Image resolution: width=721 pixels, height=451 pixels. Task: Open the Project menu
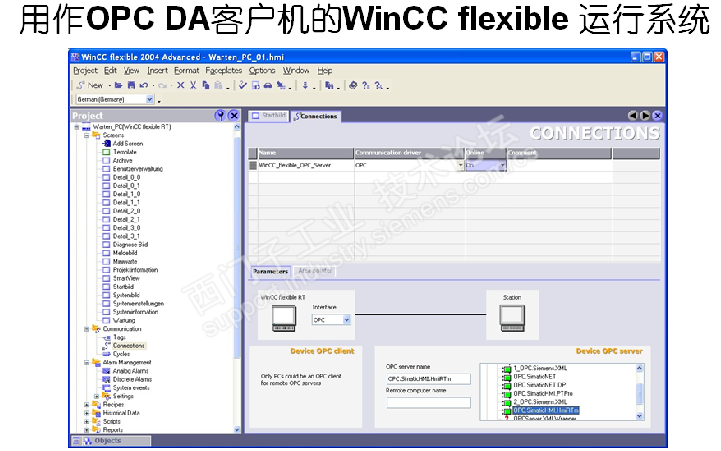(x=86, y=71)
